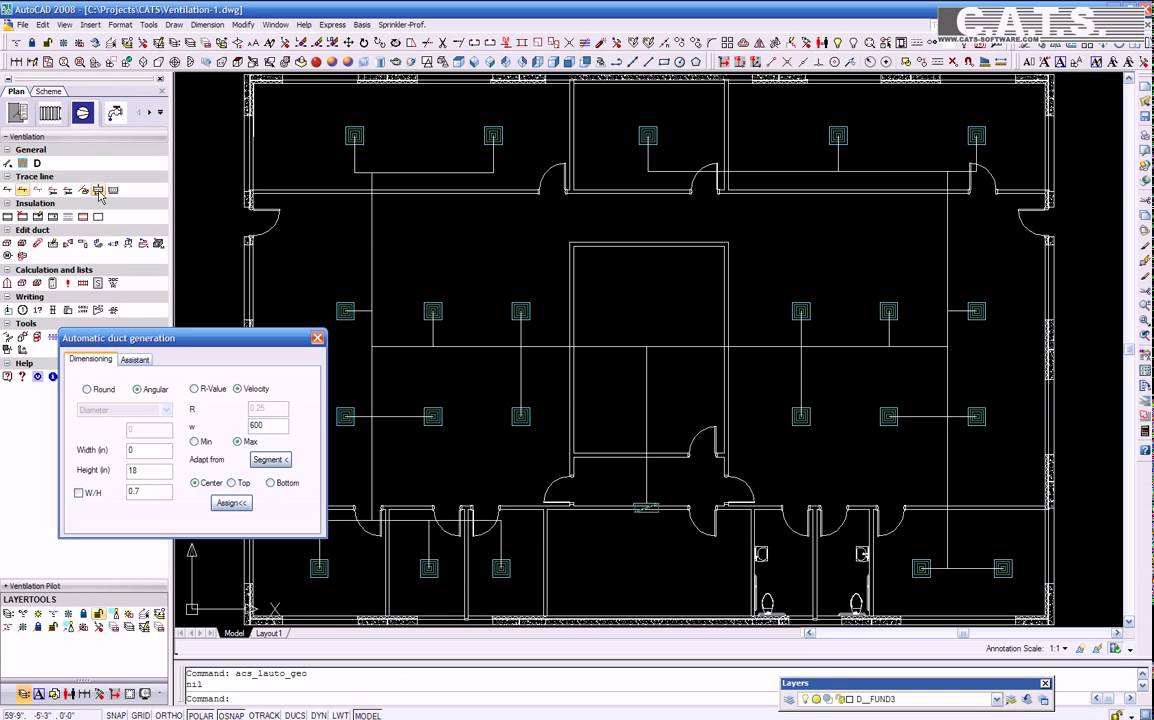Choose the Velocity radio option

pyautogui.click(x=237, y=389)
